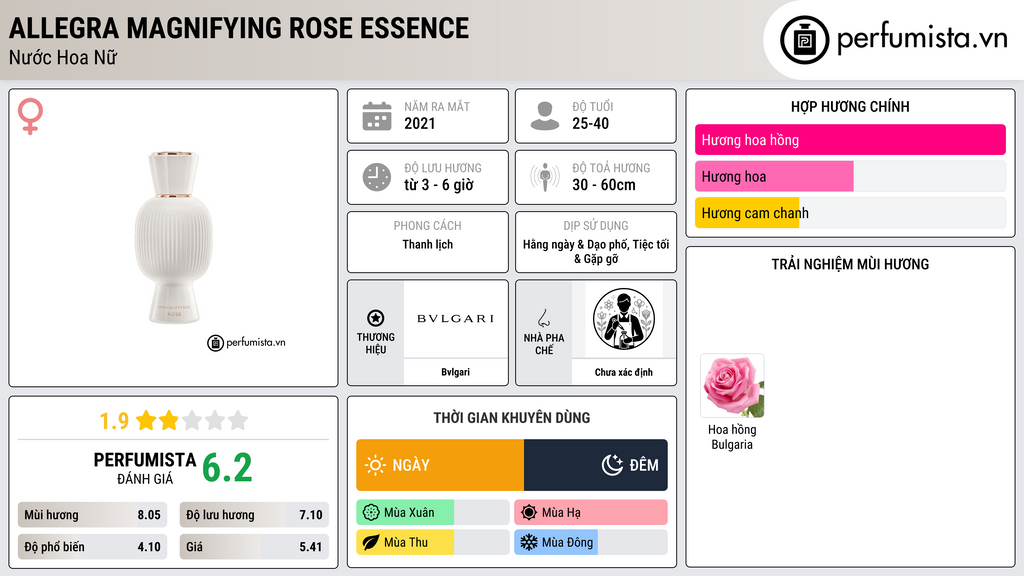Select the Ngày orange segment
This screenshot has height=576, width=1024.
coord(440,465)
